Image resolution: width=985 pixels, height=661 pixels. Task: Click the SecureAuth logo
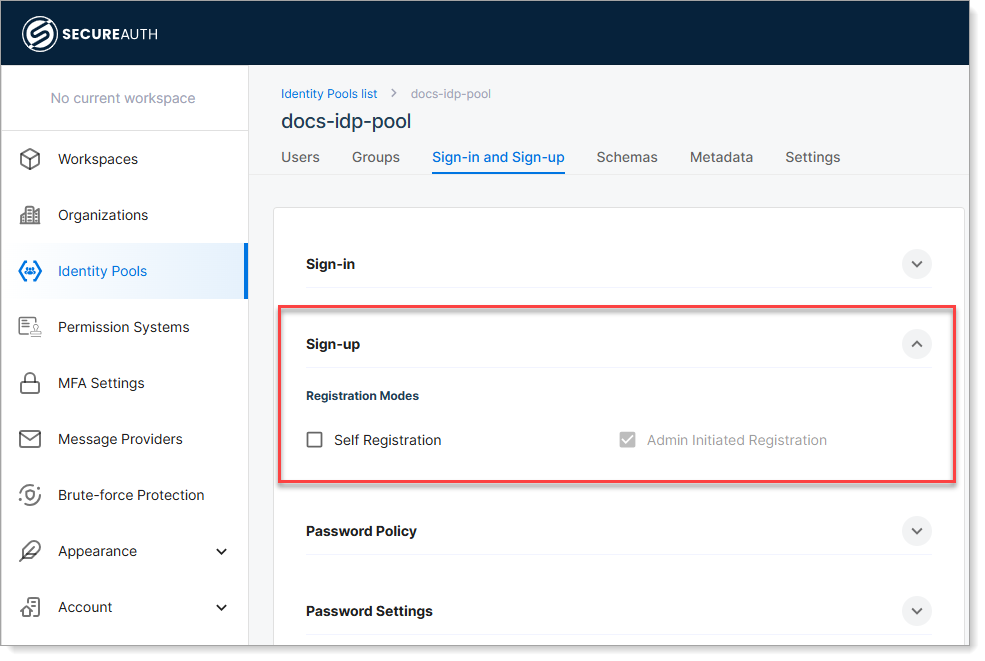pos(90,34)
